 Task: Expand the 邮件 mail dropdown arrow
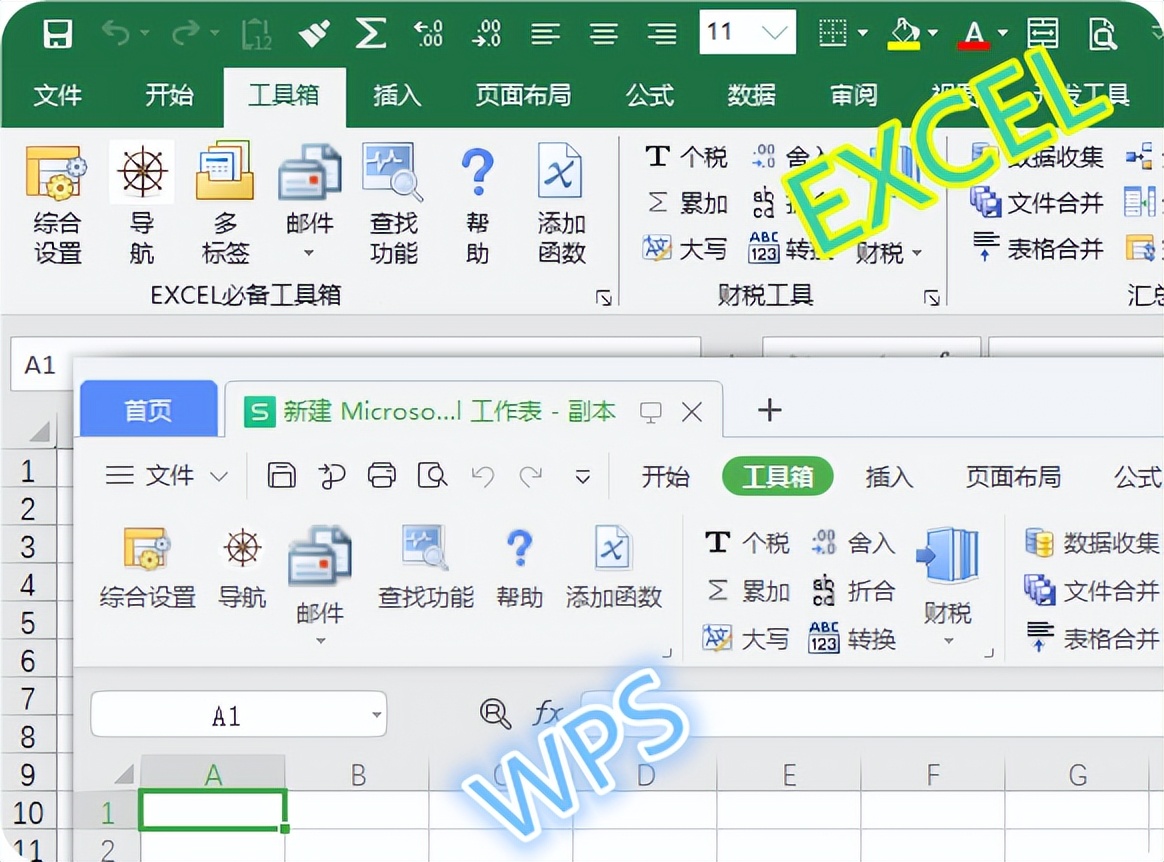pos(310,251)
